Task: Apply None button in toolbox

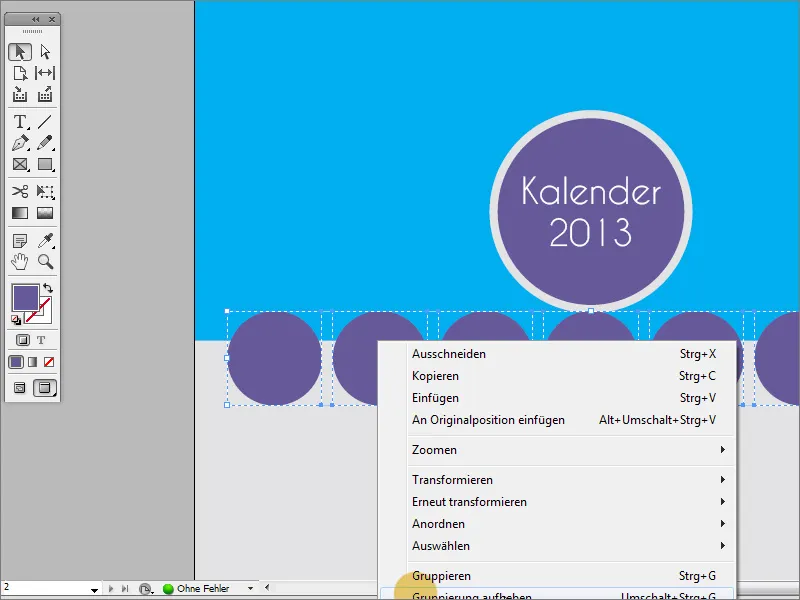Action: [x=49, y=362]
